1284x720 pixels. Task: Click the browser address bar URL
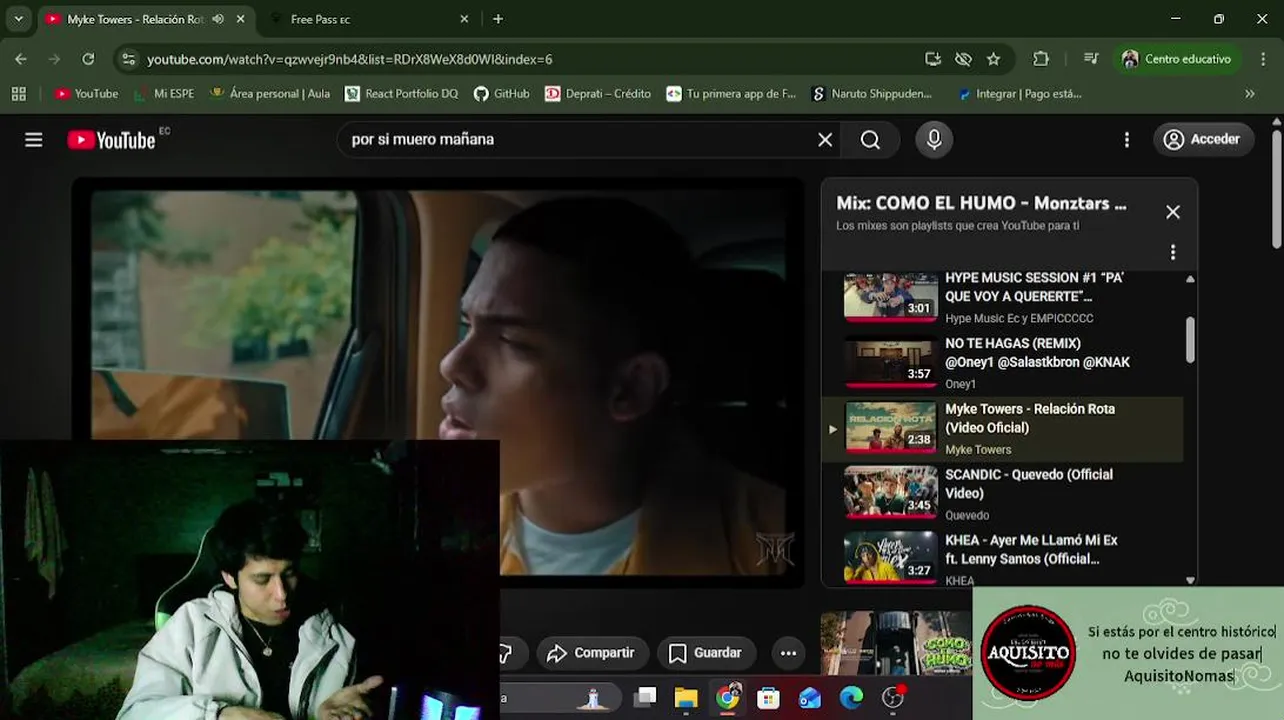pyautogui.click(x=349, y=59)
